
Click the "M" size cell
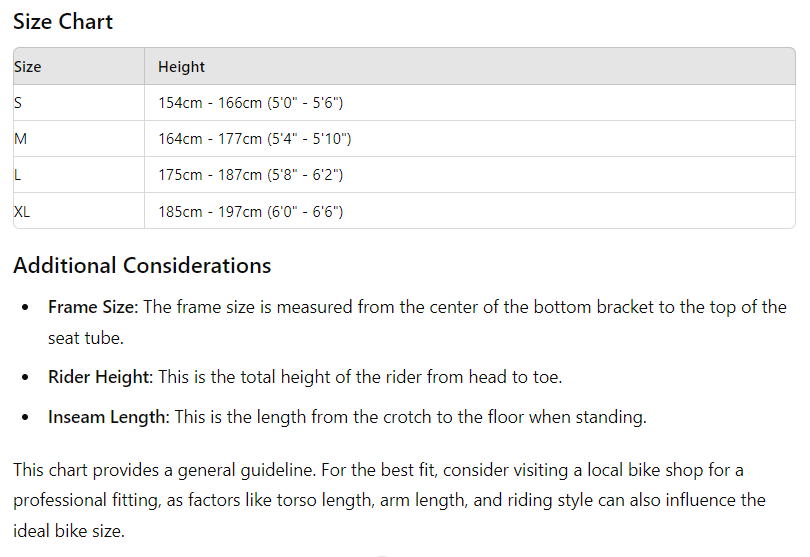[x=20, y=139]
